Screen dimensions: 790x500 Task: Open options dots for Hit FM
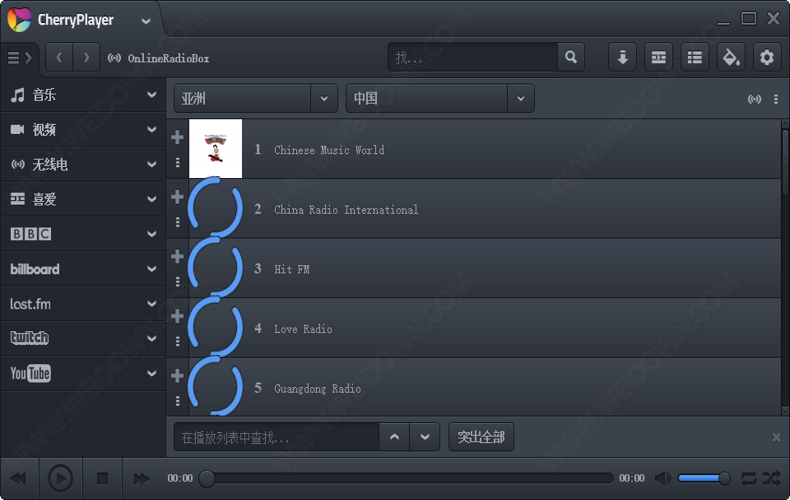[177, 281]
